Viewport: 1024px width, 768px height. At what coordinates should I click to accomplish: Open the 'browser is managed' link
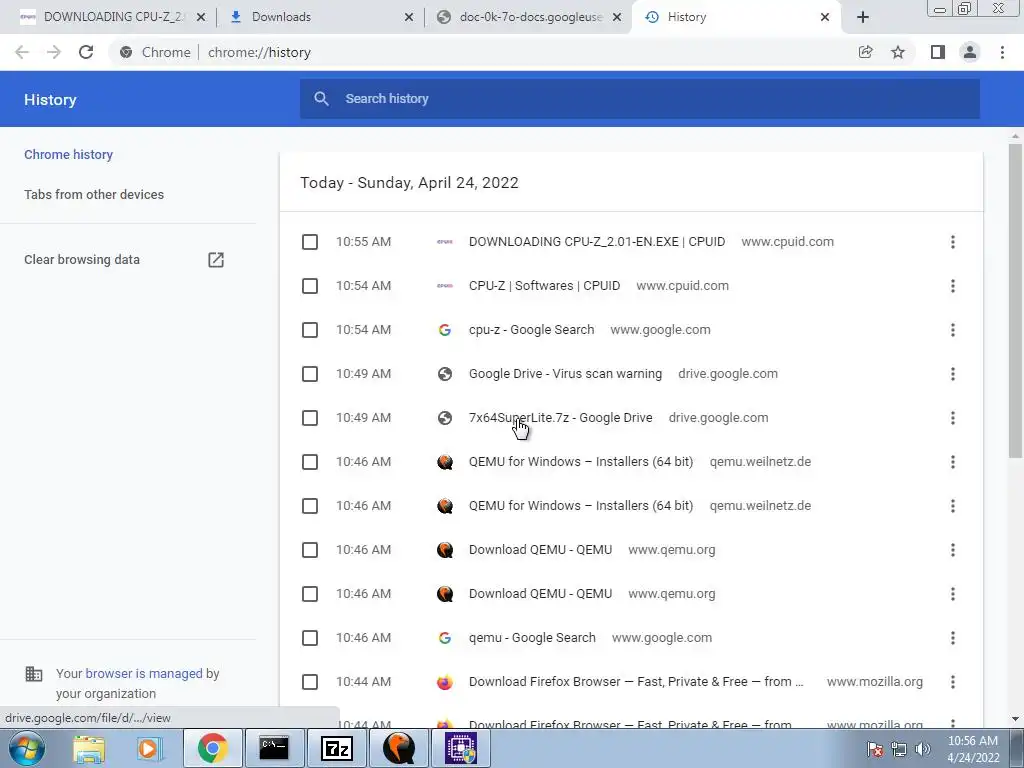click(x=144, y=673)
